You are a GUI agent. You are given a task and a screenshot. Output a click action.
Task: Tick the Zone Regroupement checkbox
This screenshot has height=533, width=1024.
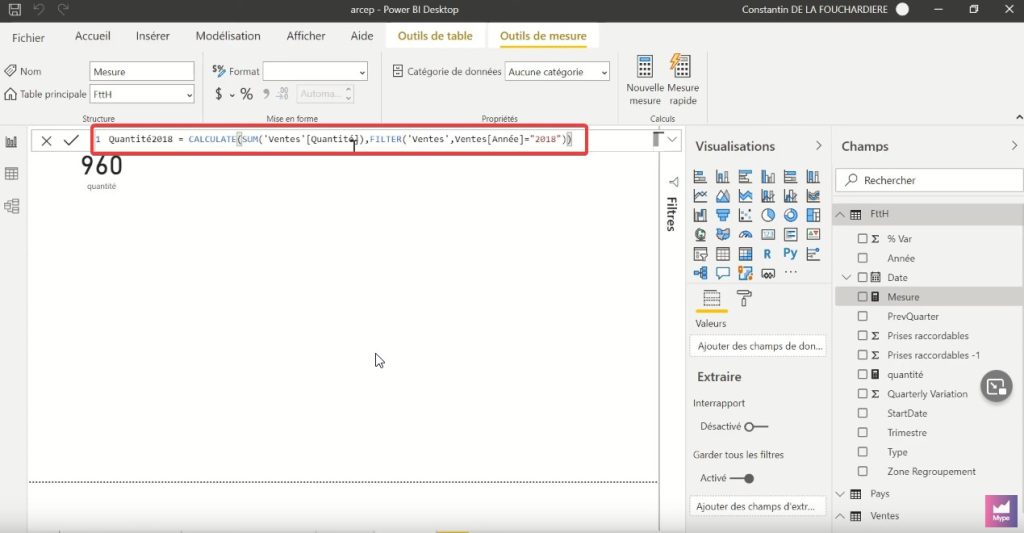862,472
